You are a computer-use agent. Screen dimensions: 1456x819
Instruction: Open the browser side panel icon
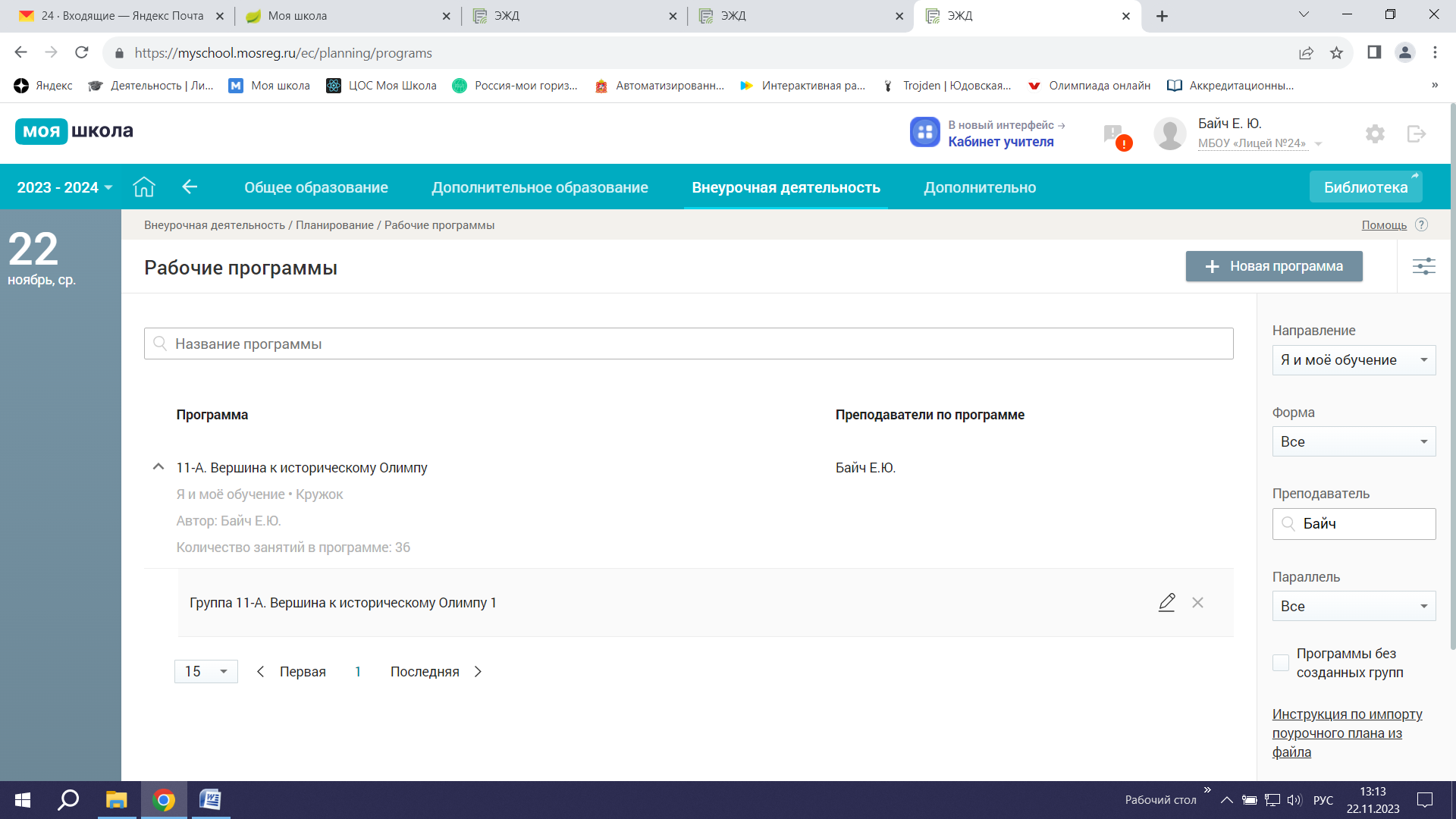click(1373, 52)
